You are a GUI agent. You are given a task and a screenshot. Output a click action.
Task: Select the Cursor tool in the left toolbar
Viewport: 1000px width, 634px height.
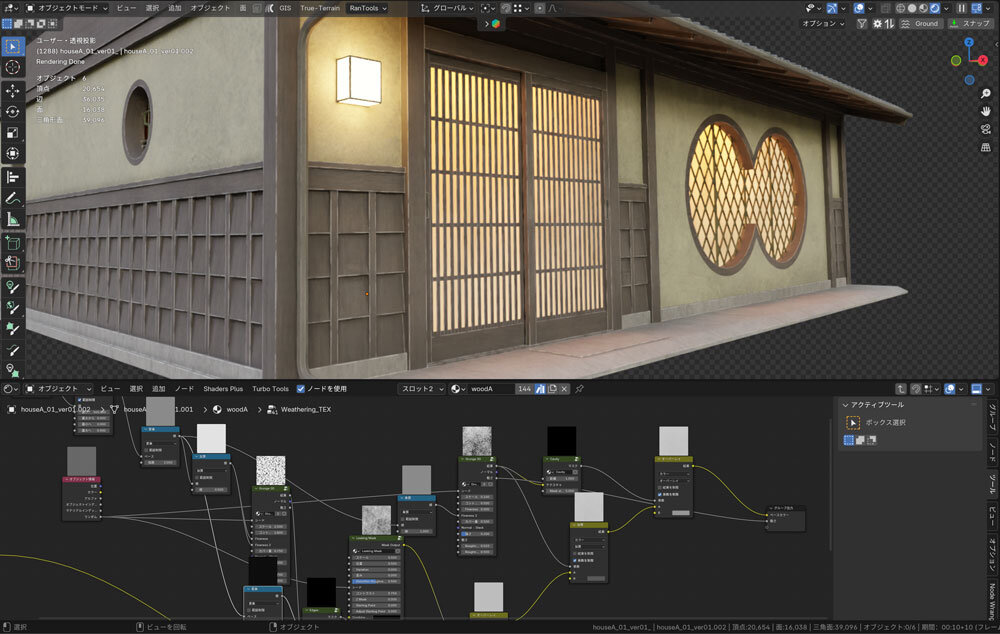tap(13, 67)
